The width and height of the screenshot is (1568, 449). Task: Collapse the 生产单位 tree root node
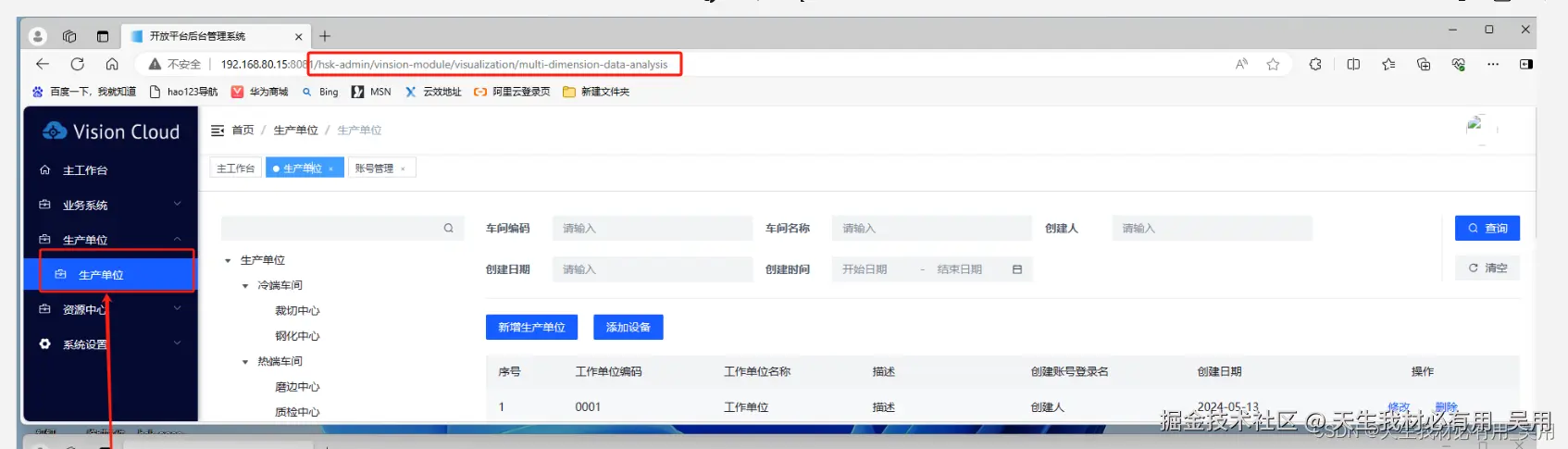[228, 260]
